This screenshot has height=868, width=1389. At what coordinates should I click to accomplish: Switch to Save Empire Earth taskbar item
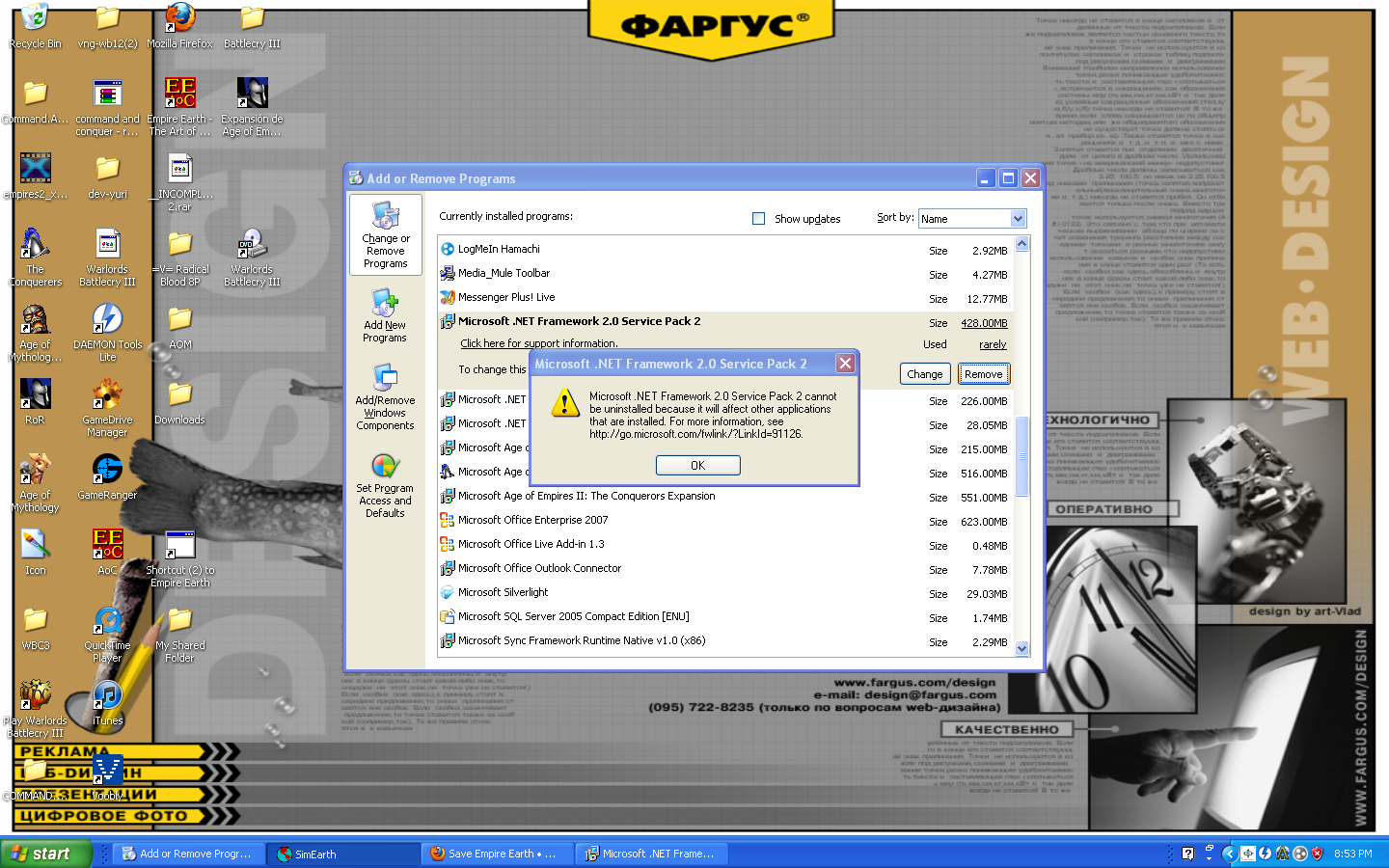tap(497, 854)
